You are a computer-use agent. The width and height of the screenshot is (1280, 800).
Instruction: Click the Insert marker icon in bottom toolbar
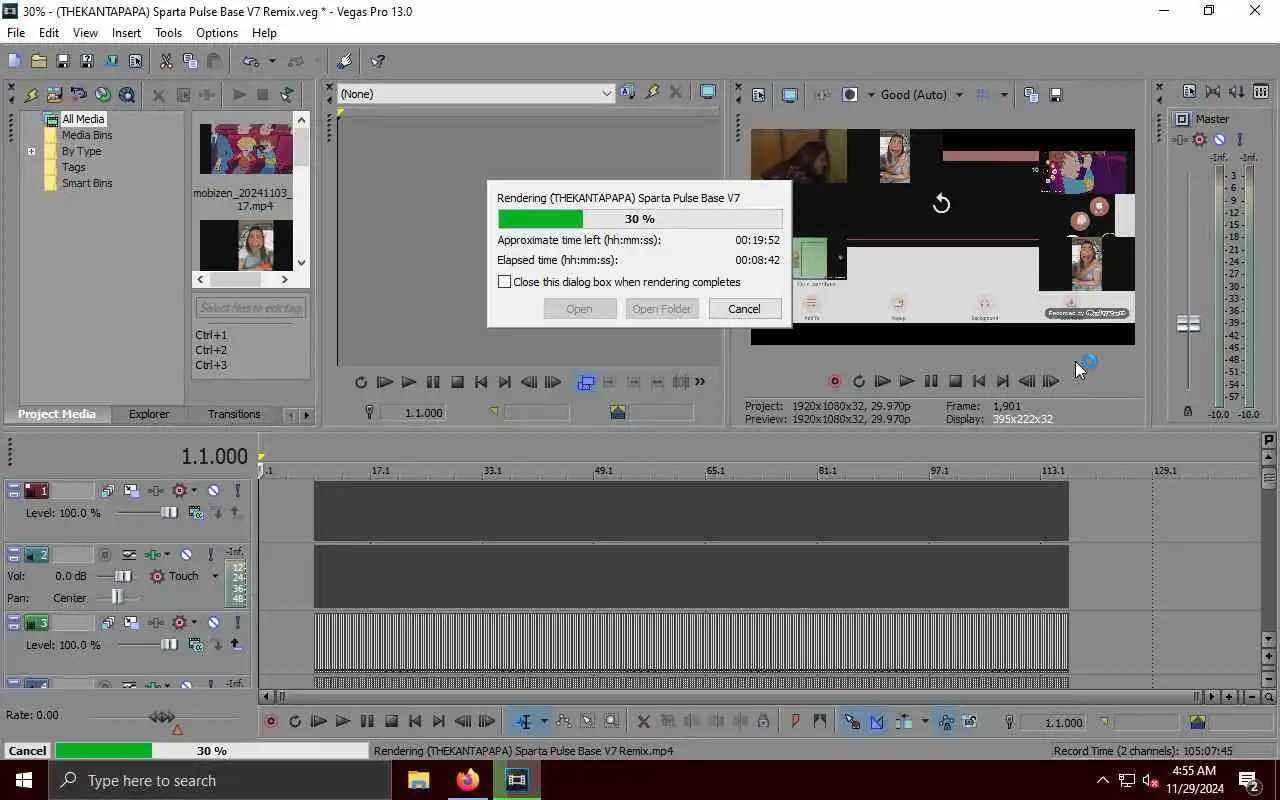[x=796, y=722]
